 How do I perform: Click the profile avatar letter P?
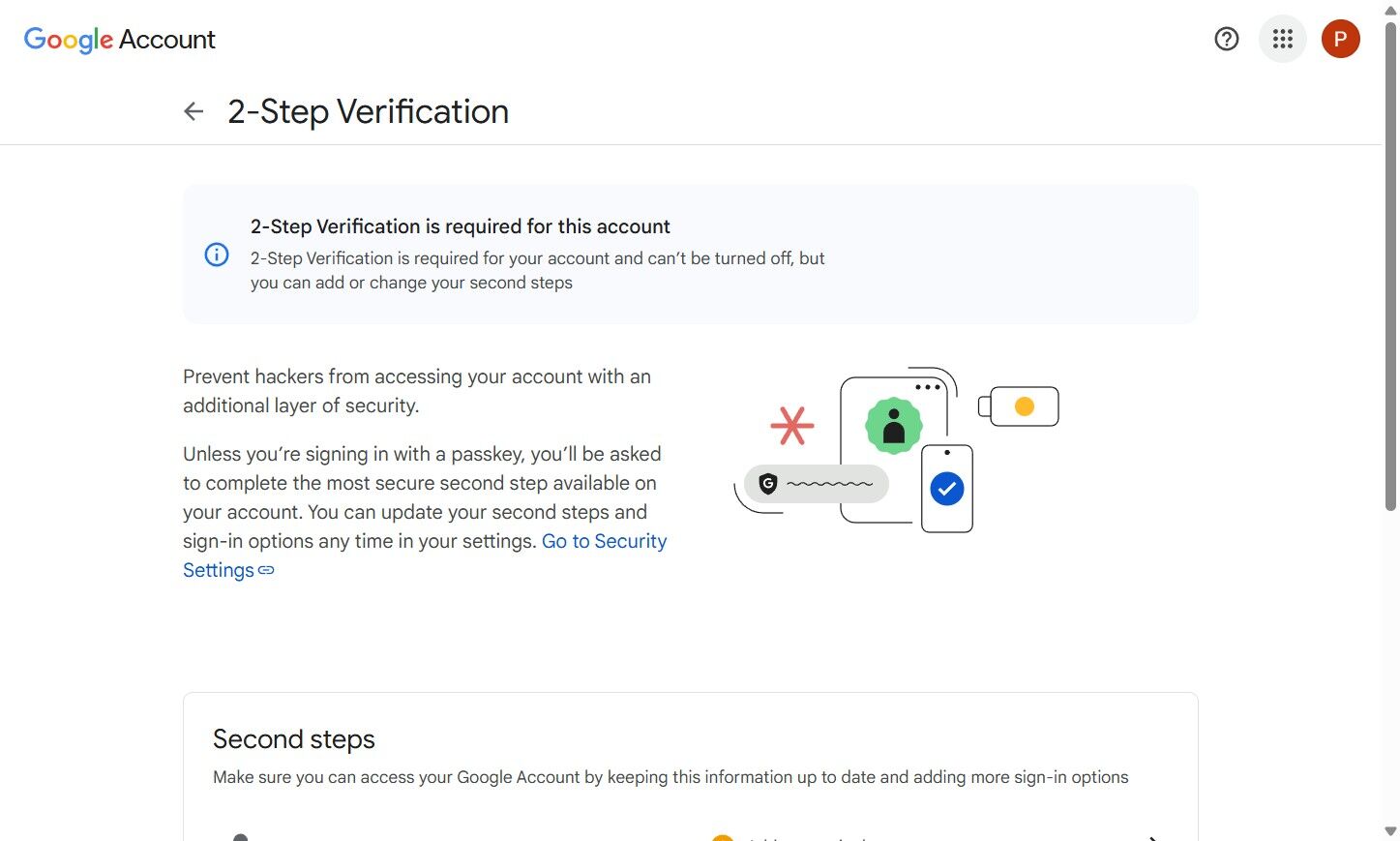(x=1340, y=39)
